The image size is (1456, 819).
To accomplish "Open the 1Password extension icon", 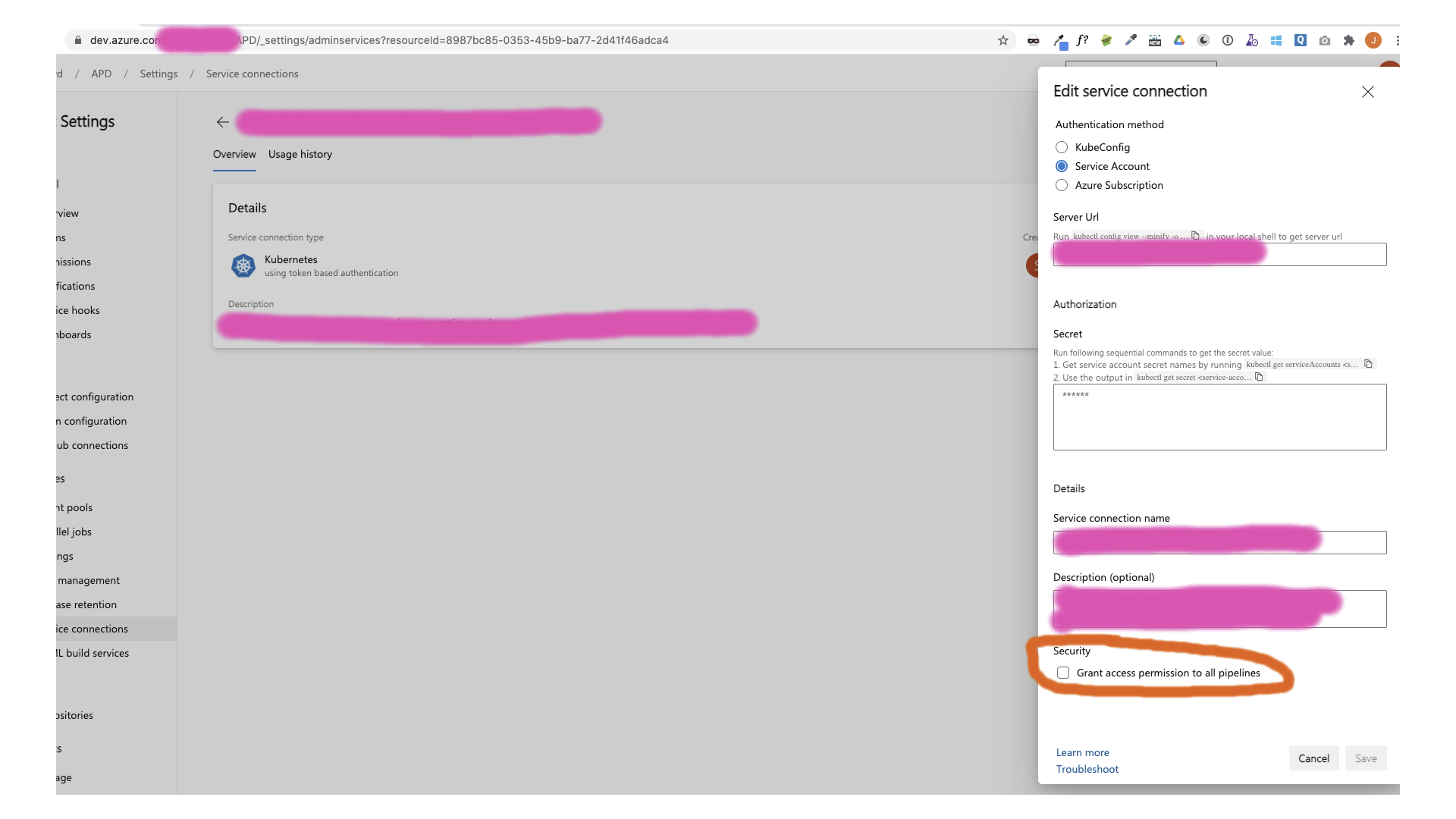I will click(x=1228, y=40).
